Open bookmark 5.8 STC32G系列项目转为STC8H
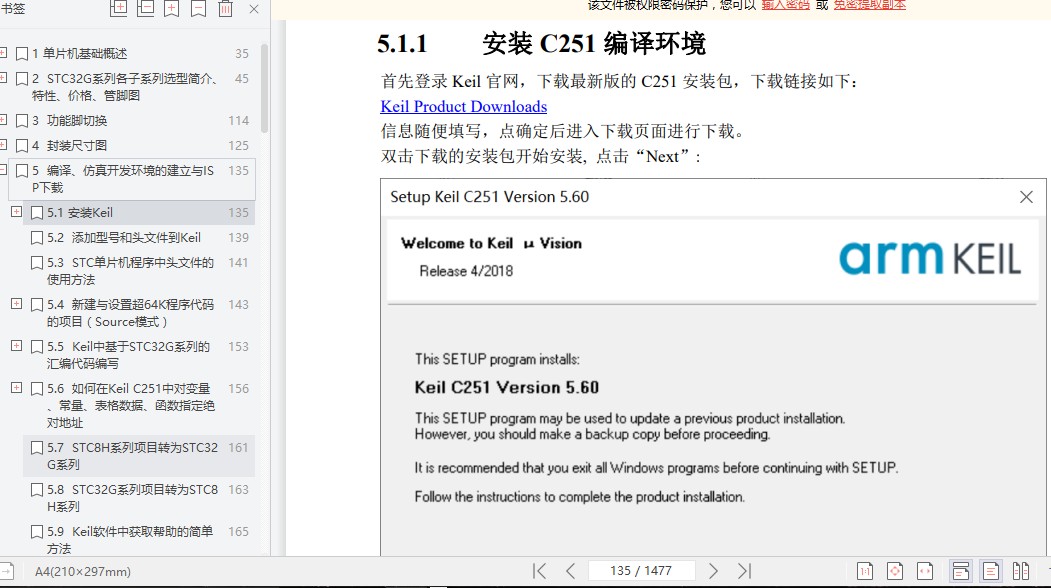This screenshot has width=1051, height=588. (133, 498)
